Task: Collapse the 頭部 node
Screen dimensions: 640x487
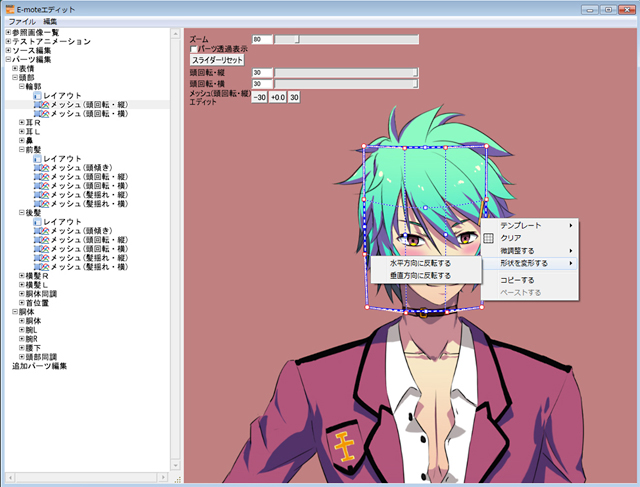Action: pyautogui.click(x=15, y=78)
